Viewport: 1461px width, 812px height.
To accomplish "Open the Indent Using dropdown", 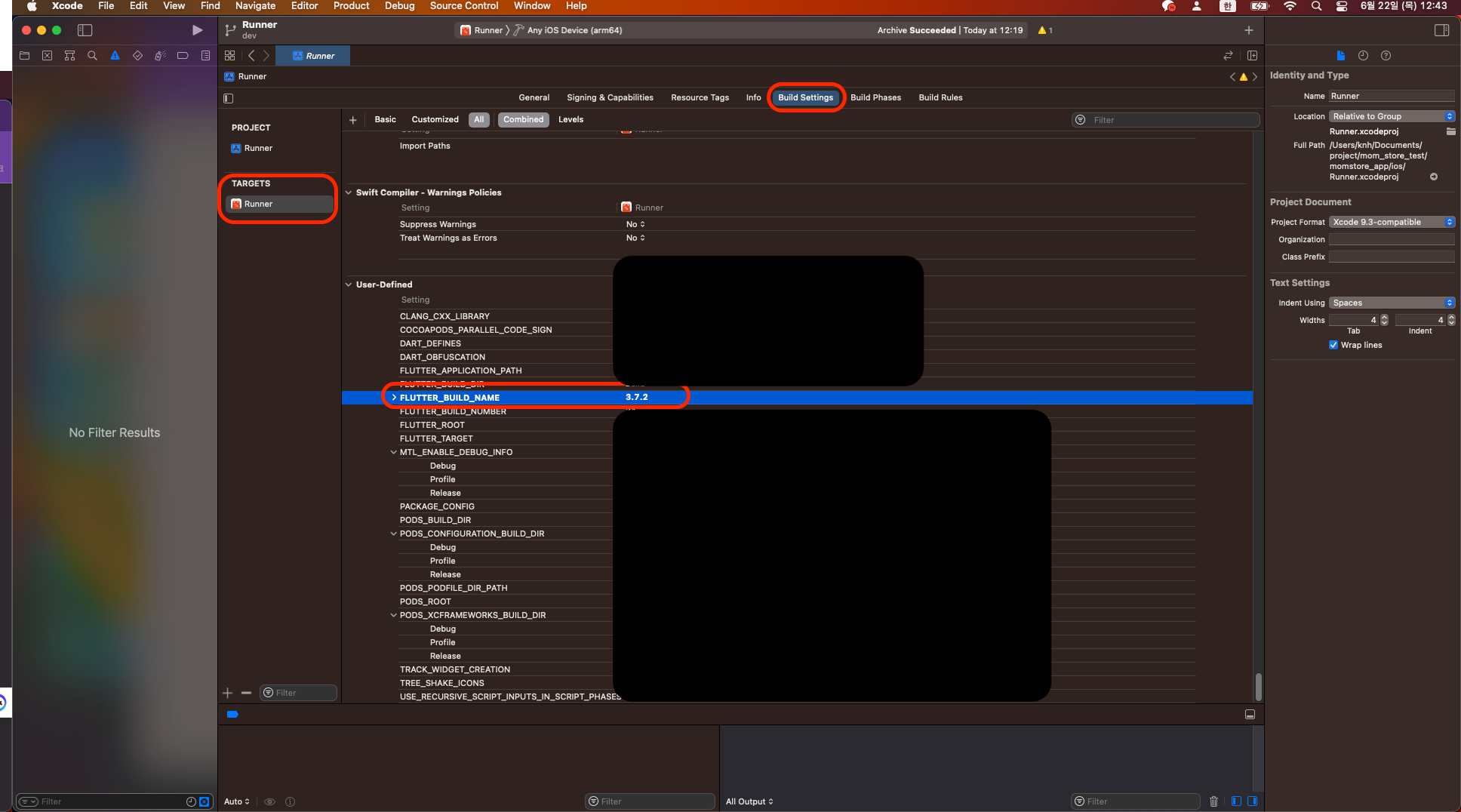I will 1392,303.
